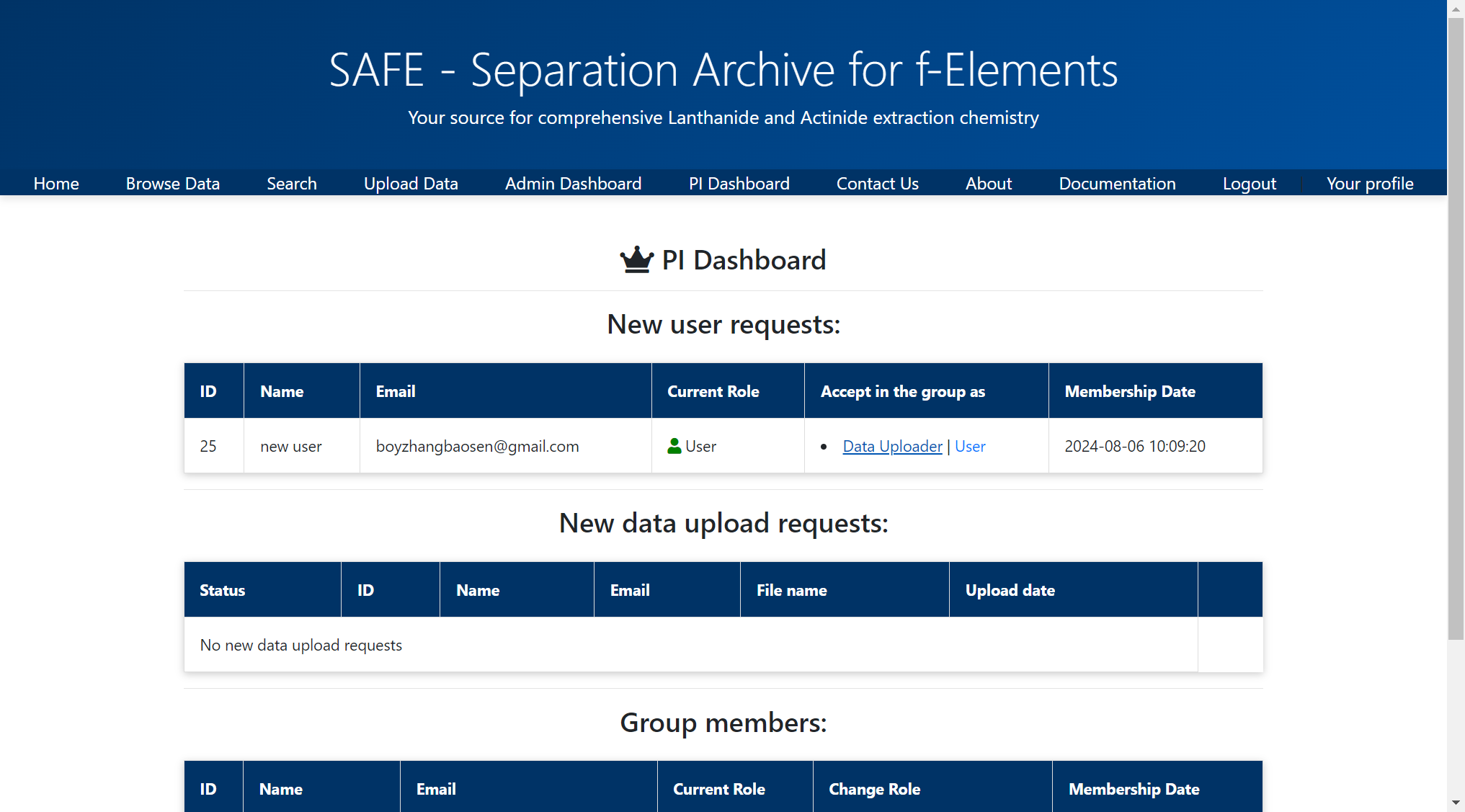Open the Home menu item

pyautogui.click(x=56, y=184)
